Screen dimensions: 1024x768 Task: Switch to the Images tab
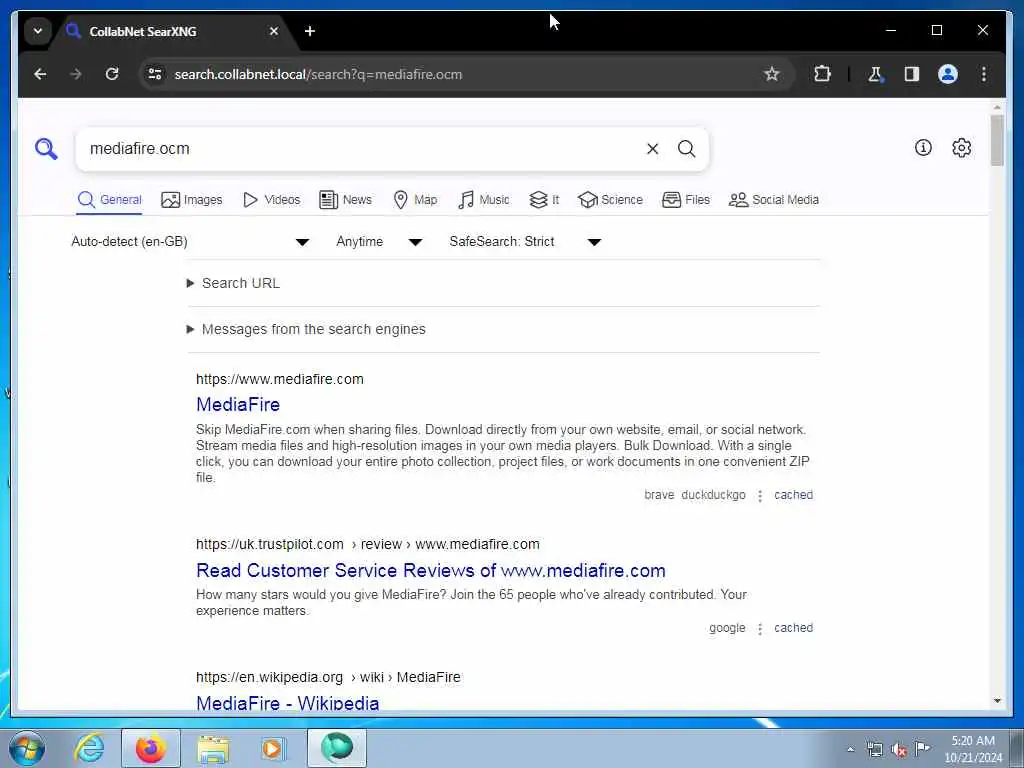point(191,200)
